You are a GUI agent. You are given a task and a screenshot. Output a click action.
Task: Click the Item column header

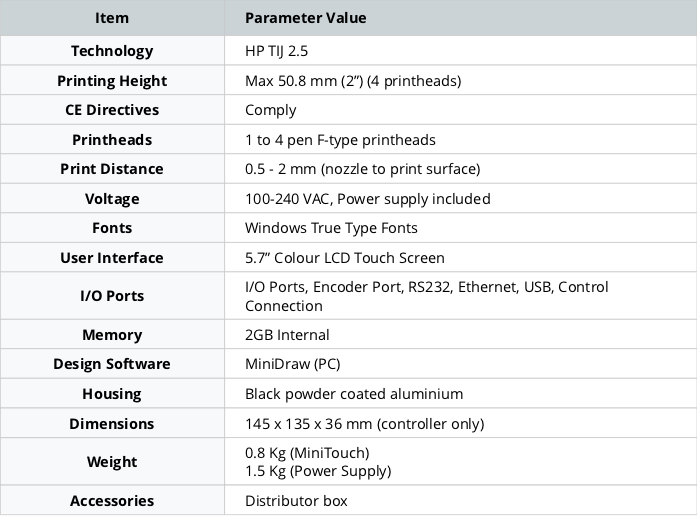112,18
